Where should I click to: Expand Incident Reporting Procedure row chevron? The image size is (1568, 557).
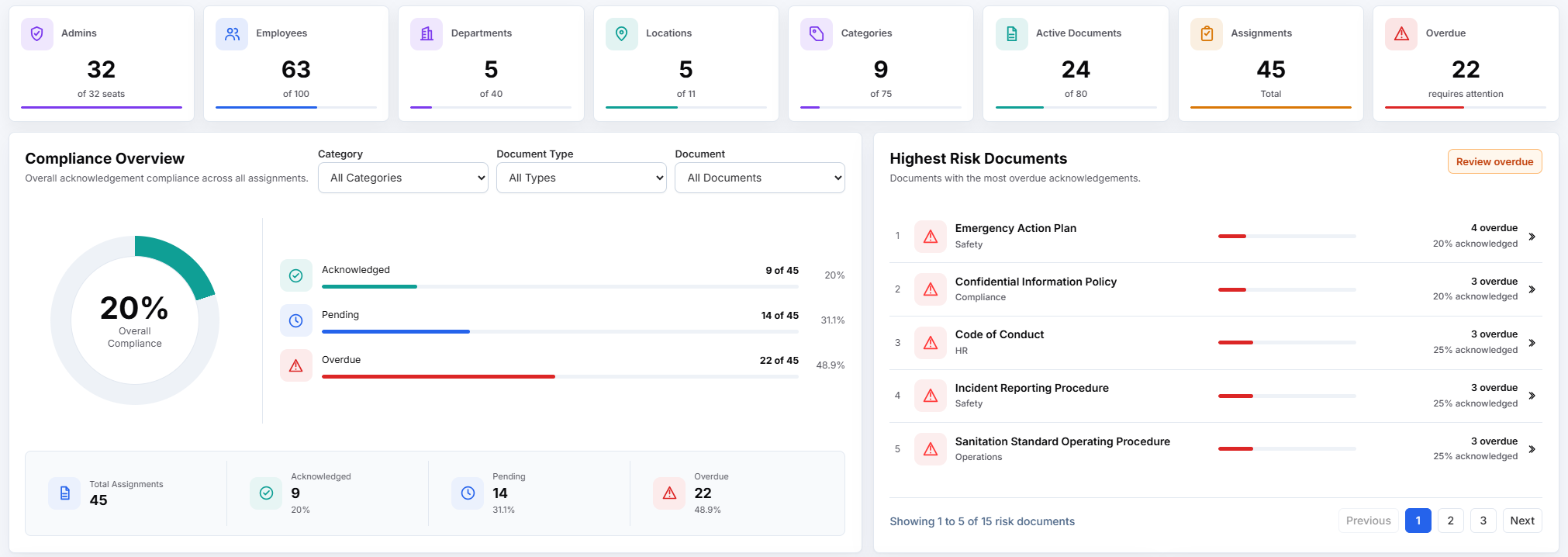pyautogui.click(x=1532, y=396)
